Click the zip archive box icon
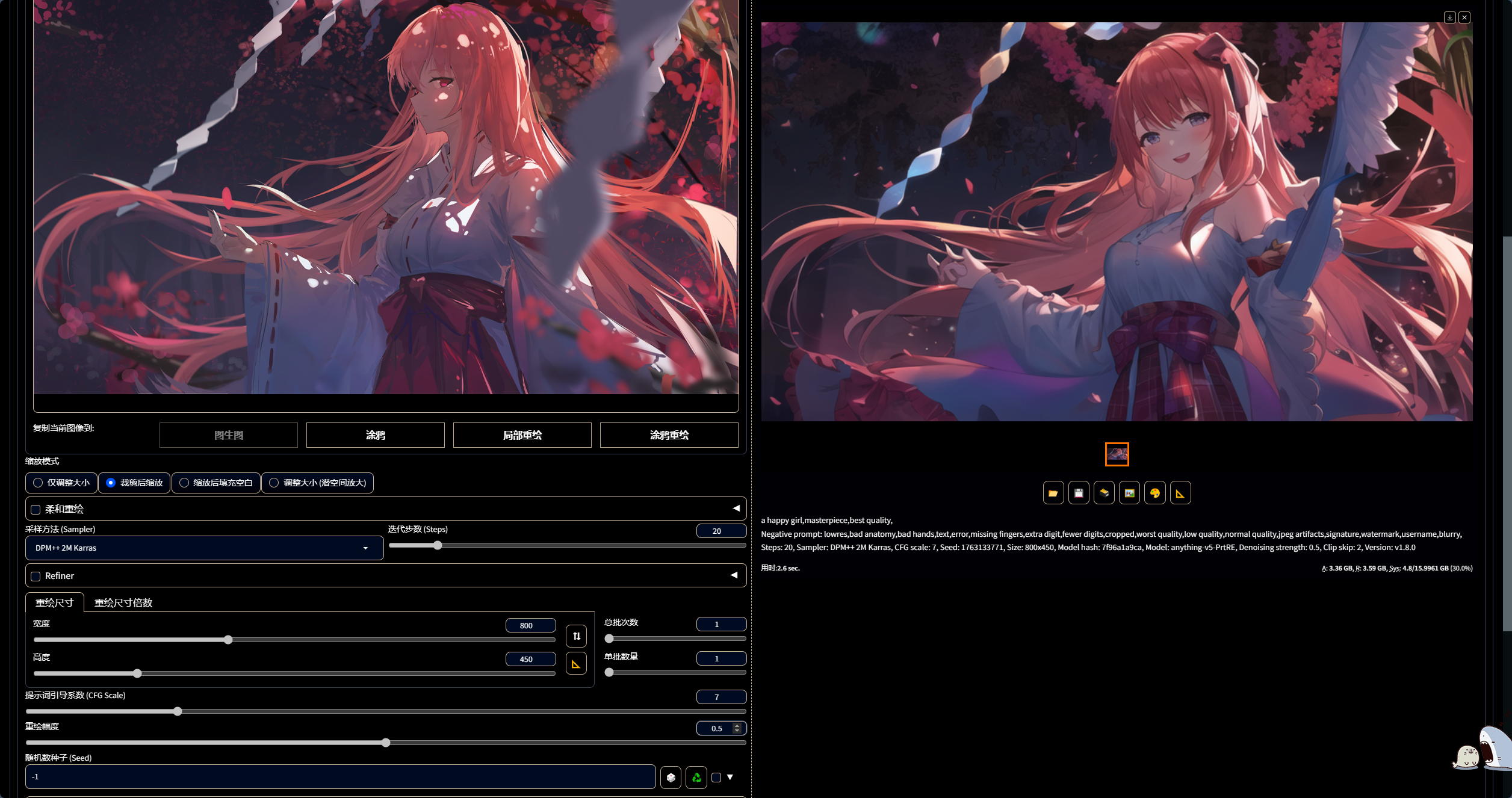 point(1104,493)
